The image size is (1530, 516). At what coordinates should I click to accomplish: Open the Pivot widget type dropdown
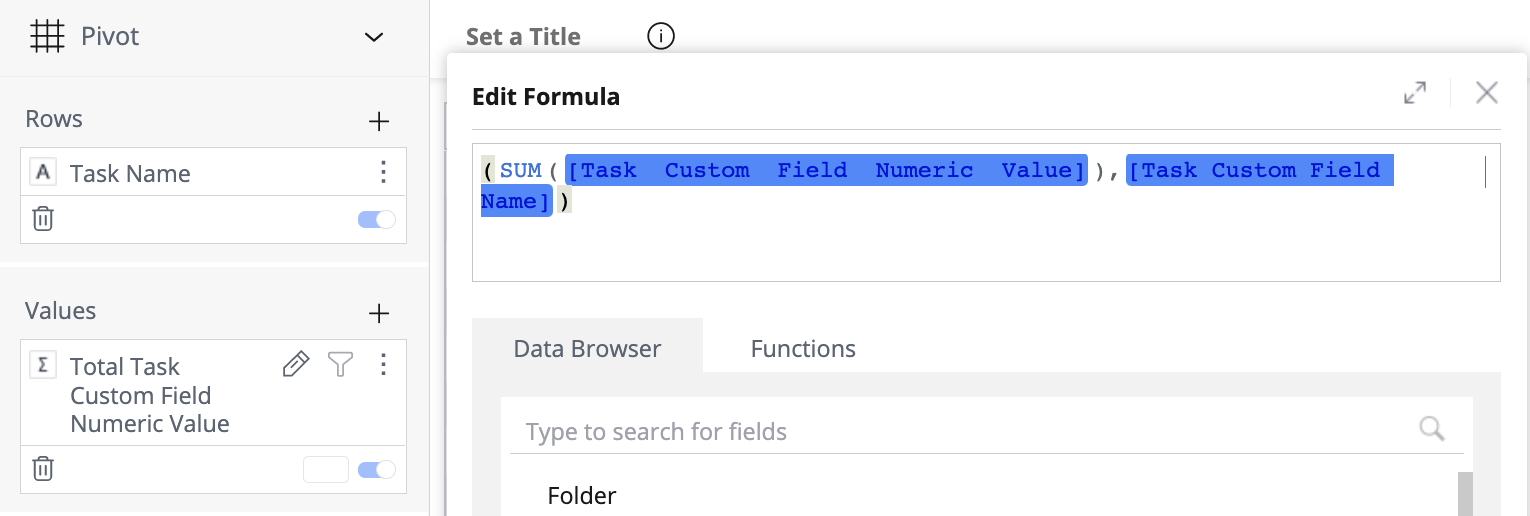point(374,37)
